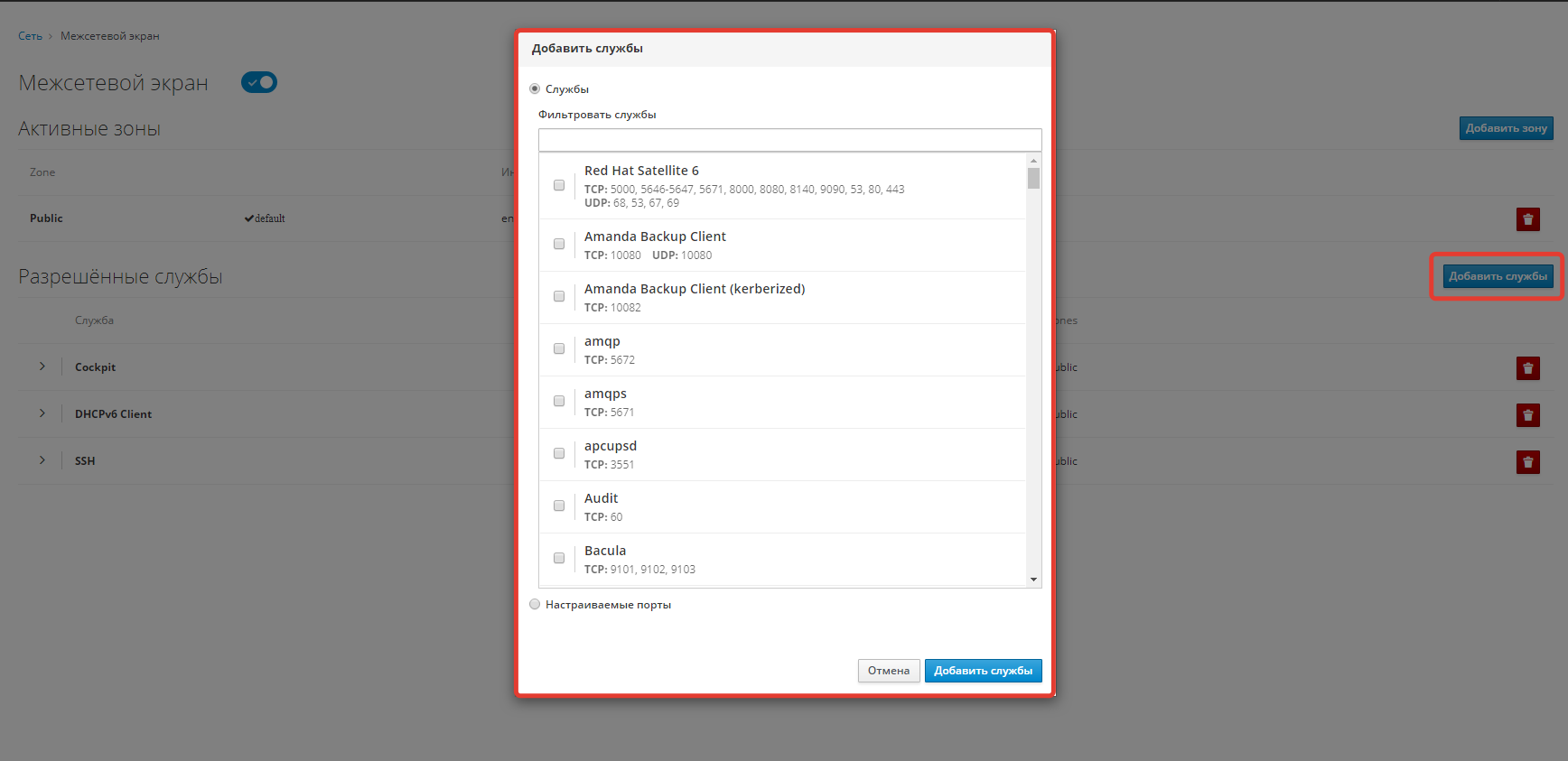Click the Red Hat Satellite 6 title

click(x=641, y=171)
